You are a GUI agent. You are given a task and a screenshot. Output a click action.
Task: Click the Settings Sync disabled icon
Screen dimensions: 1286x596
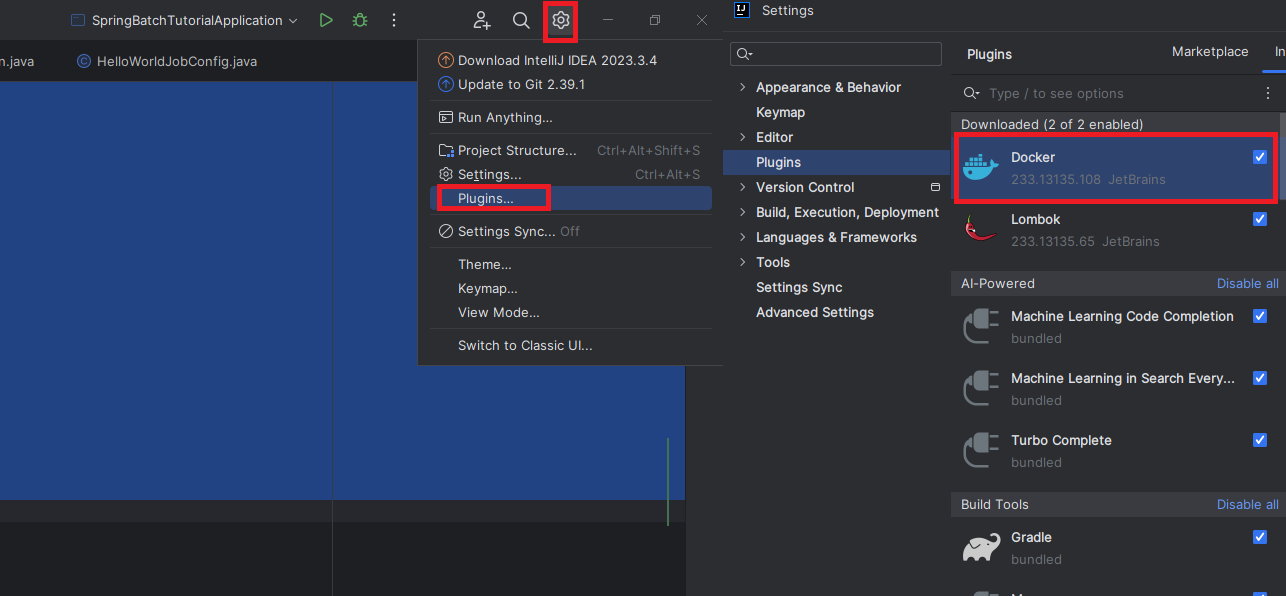pos(446,231)
